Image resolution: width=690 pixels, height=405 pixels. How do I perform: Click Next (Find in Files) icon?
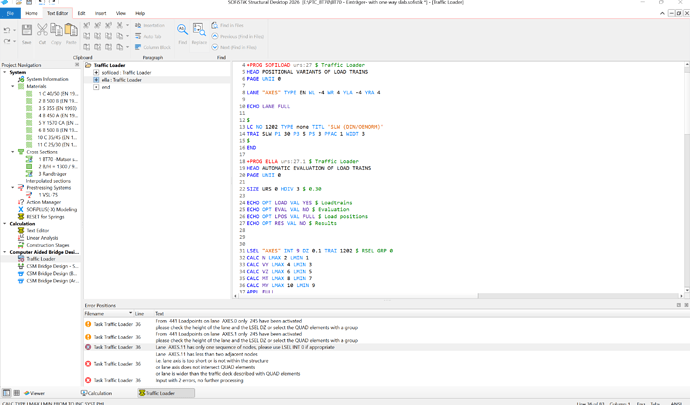pyautogui.click(x=215, y=47)
